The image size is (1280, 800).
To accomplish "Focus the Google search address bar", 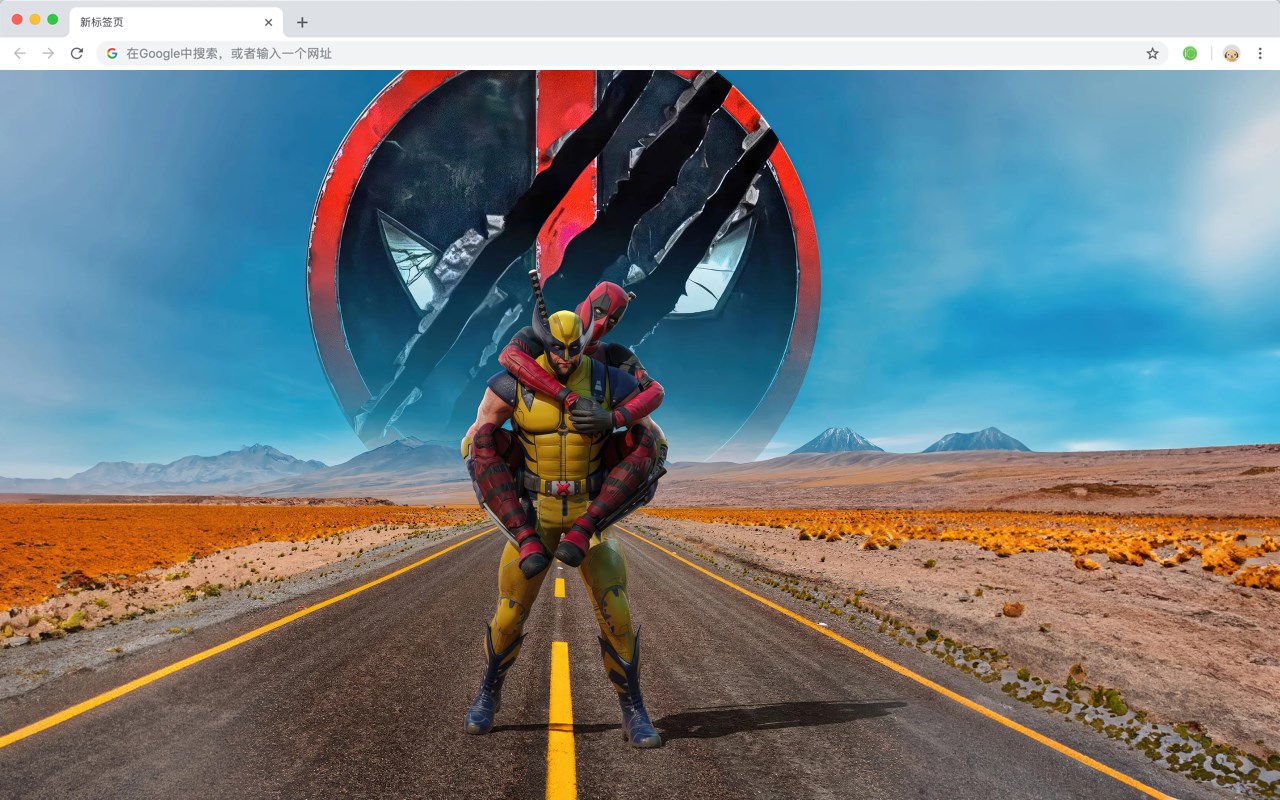I will point(632,53).
